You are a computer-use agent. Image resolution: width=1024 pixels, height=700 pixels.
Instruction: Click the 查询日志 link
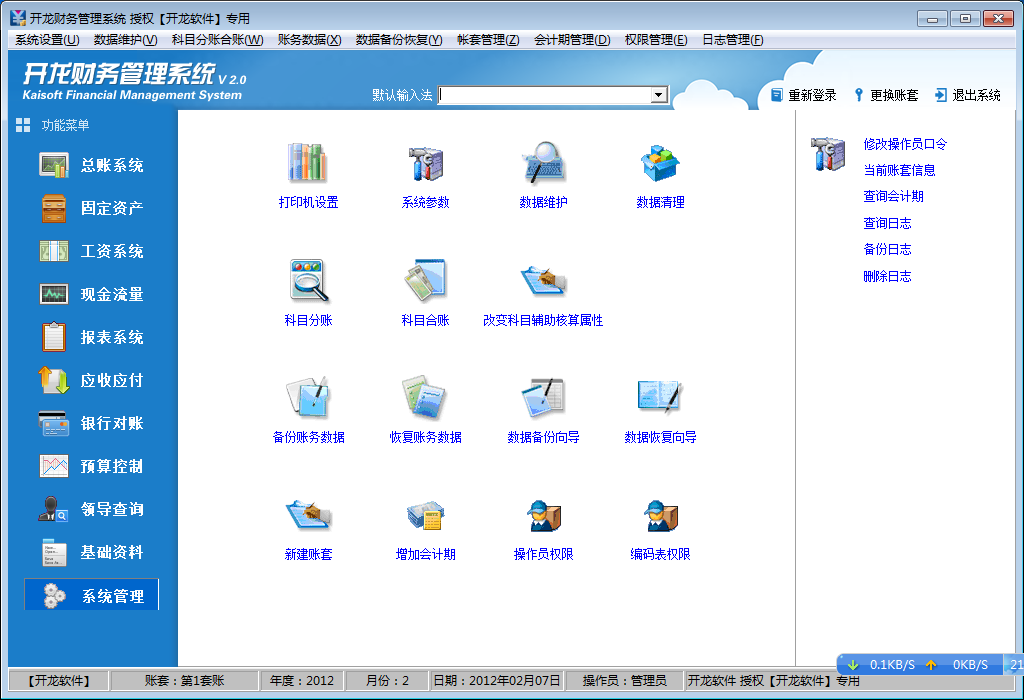tap(887, 223)
